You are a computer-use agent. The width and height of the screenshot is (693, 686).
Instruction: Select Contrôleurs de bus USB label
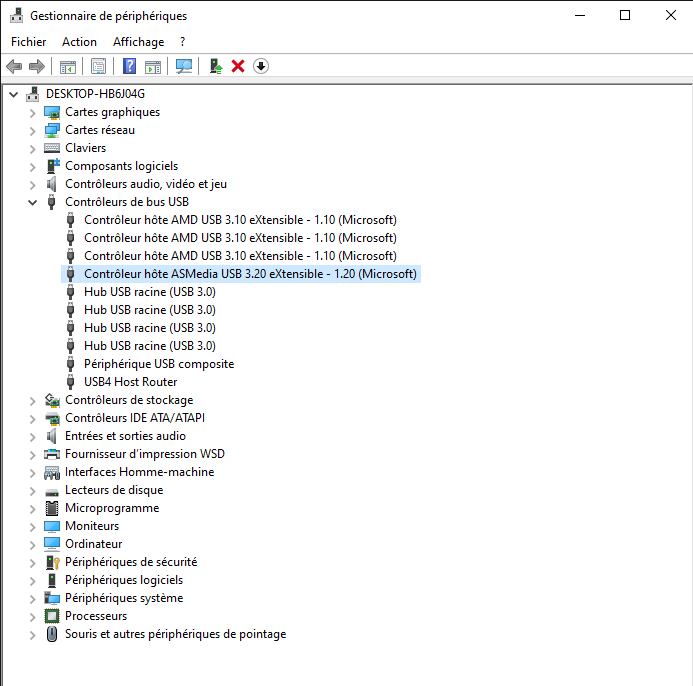(x=127, y=202)
